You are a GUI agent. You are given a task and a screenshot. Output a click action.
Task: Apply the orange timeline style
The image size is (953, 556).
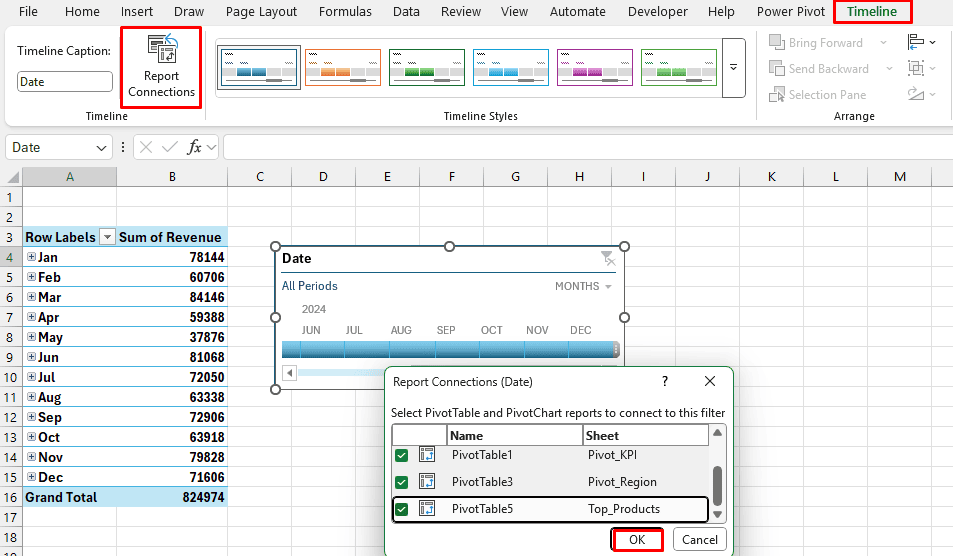(343, 67)
